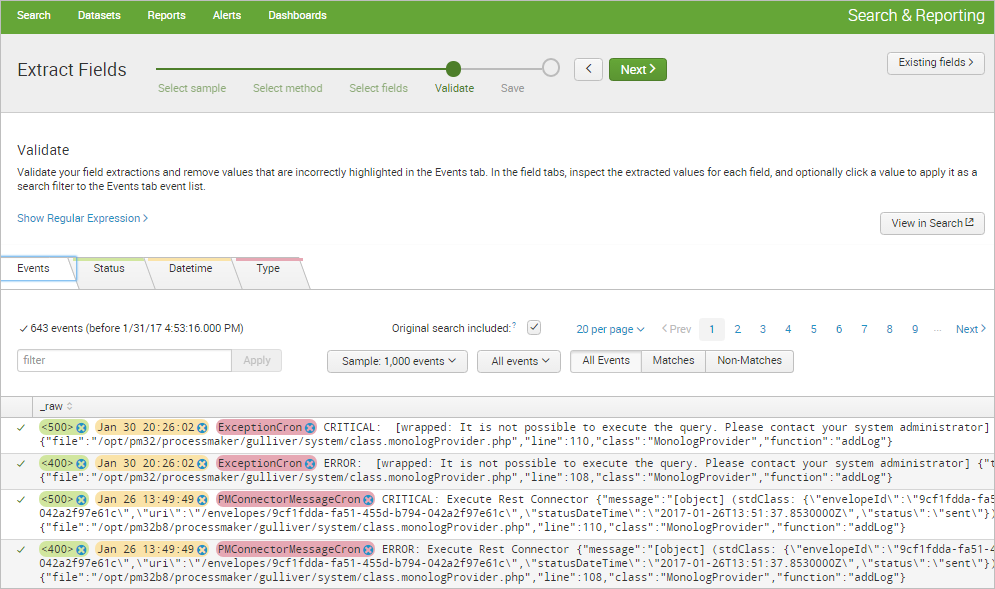
Task: Click into the filter text field
Action: [x=124, y=360]
